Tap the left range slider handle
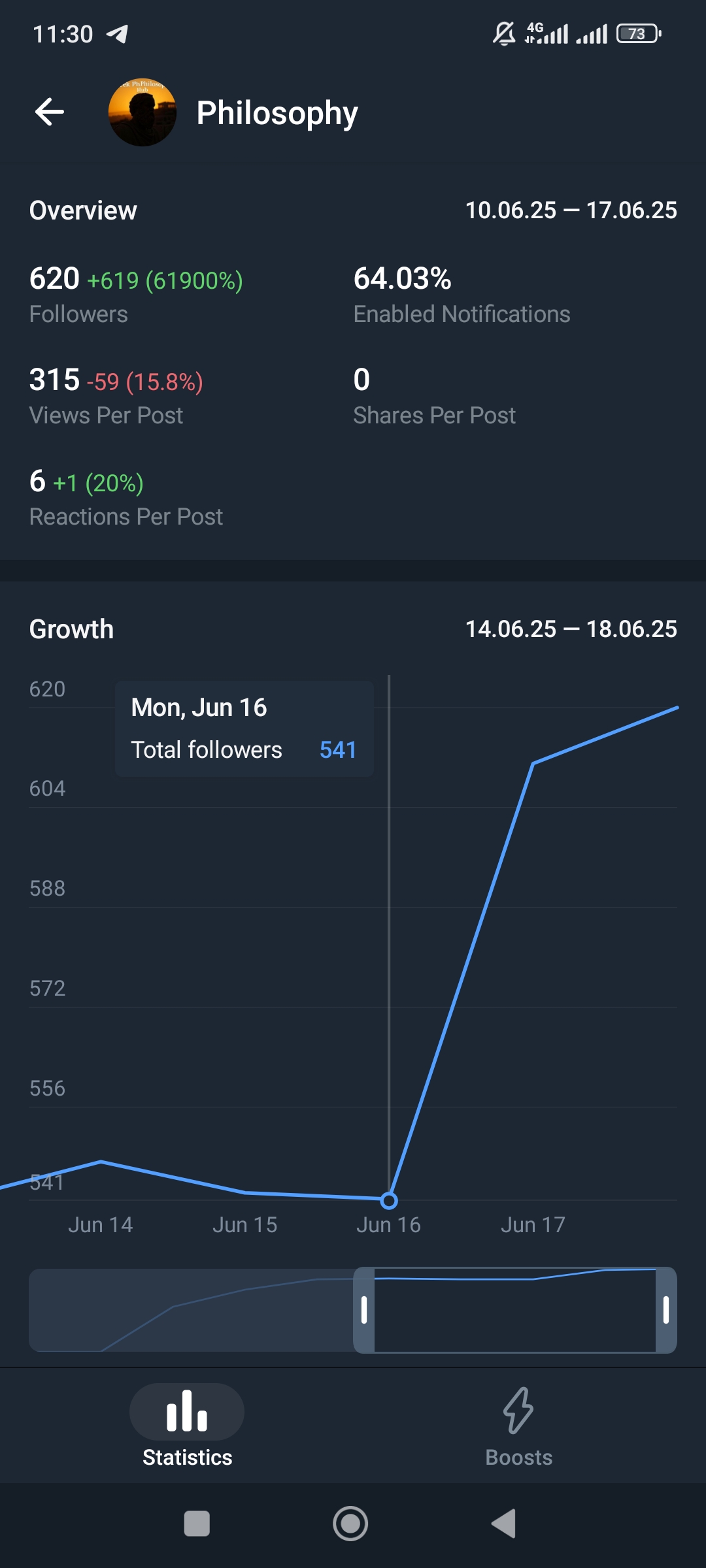This screenshot has width=706, height=1568. 364,1310
